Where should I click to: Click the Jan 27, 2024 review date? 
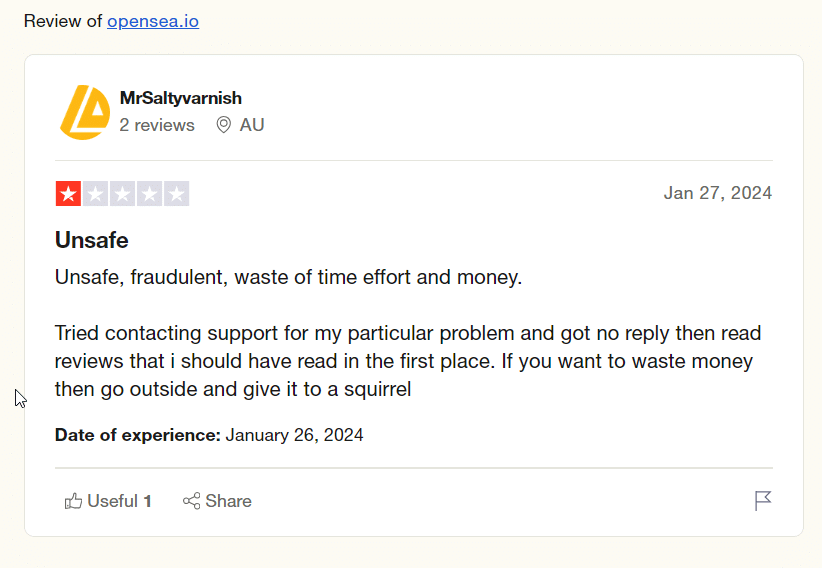[x=717, y=193]
